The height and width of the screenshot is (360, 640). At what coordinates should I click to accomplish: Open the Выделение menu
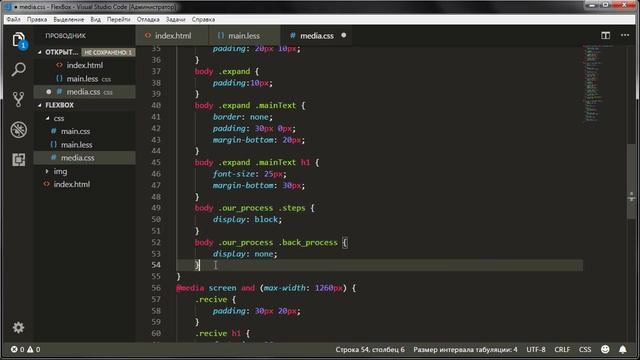[x=69, y=19]
